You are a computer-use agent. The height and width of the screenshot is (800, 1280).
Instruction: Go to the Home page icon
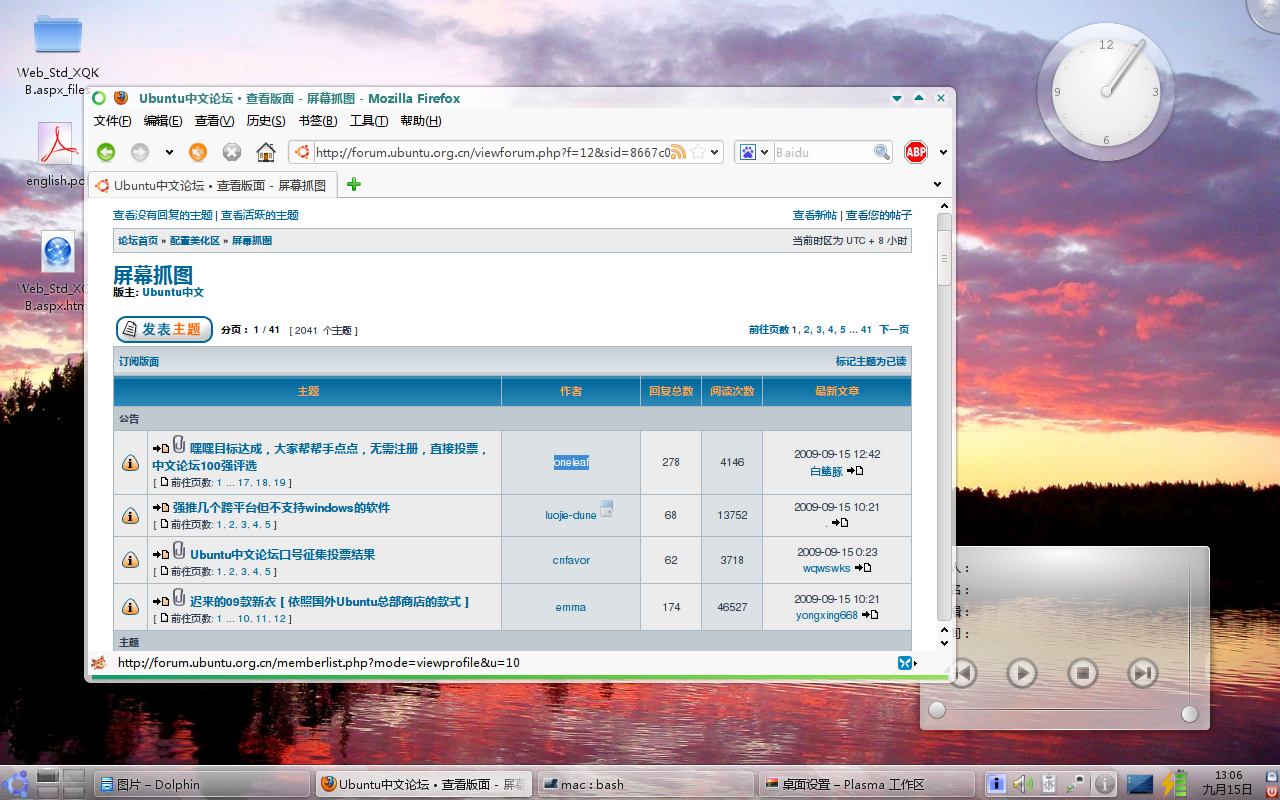click(x=266, y=152)
